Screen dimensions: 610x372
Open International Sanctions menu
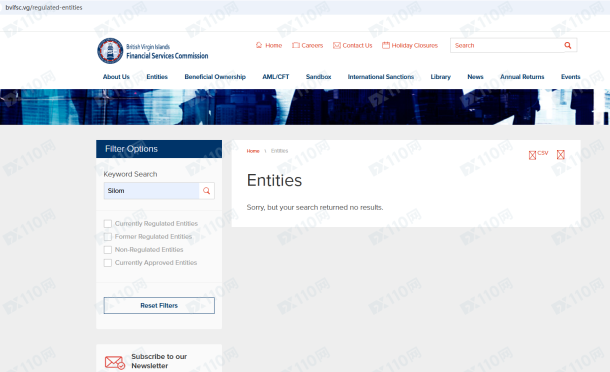point(381,77)
